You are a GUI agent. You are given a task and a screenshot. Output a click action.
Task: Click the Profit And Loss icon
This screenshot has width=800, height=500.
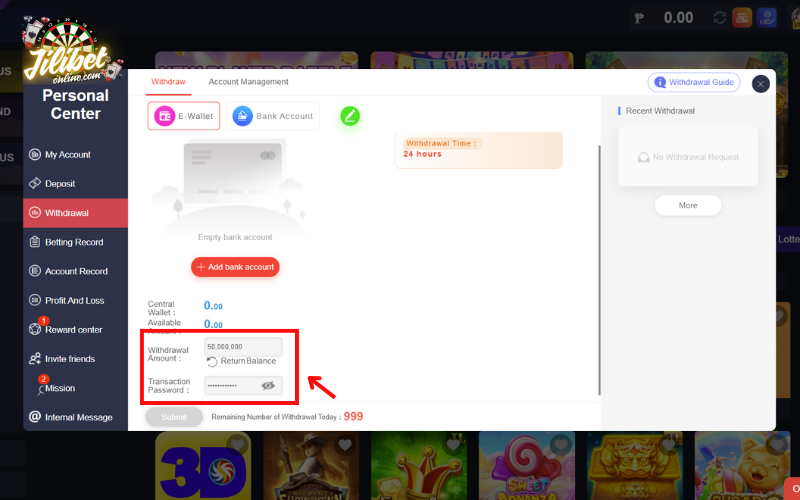(x=35, y=300)
